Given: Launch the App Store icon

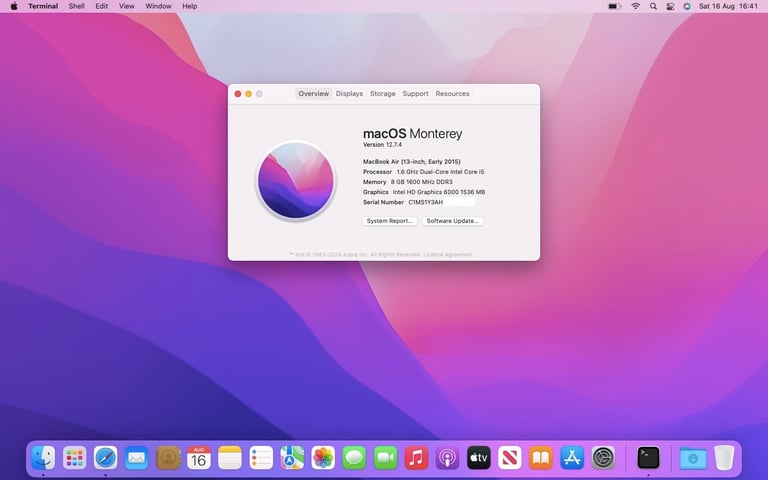Looking at the screenshot, I should point(572,458).
